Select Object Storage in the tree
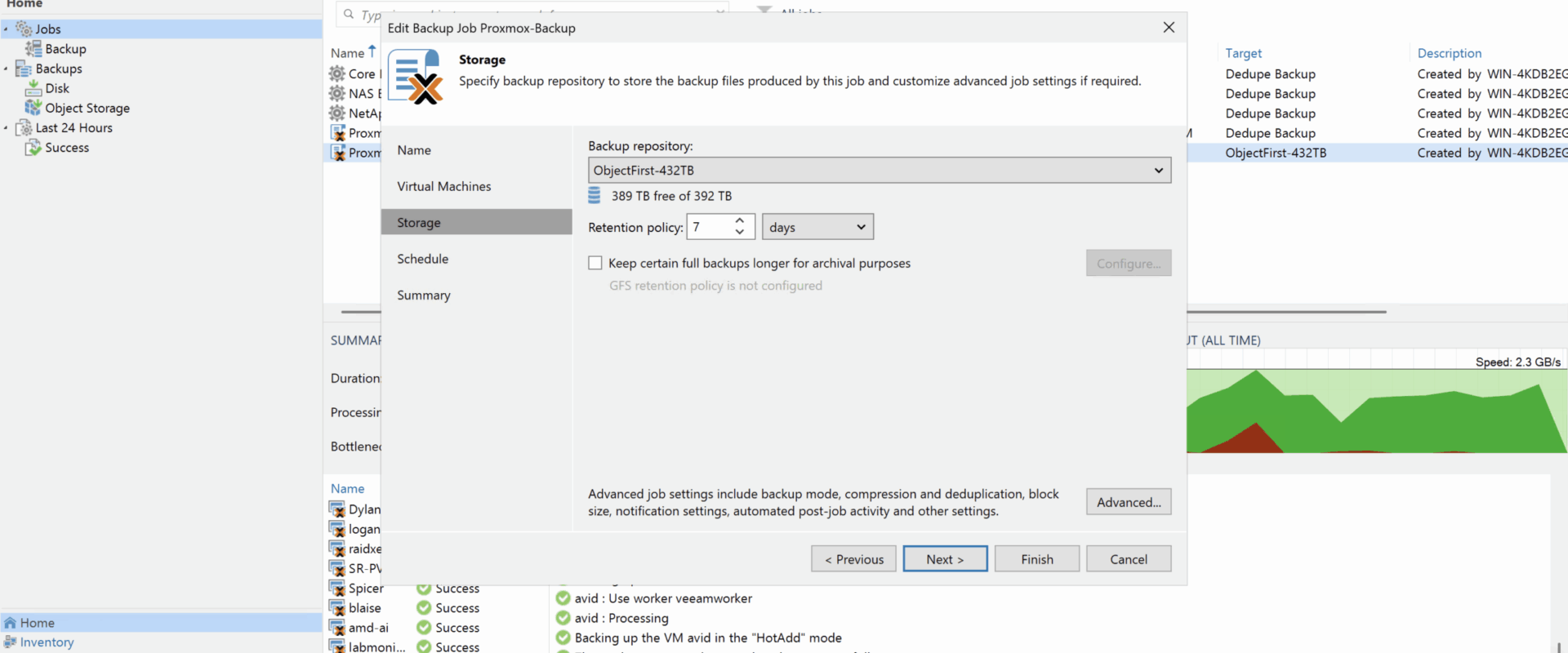 tap(87, 108)
